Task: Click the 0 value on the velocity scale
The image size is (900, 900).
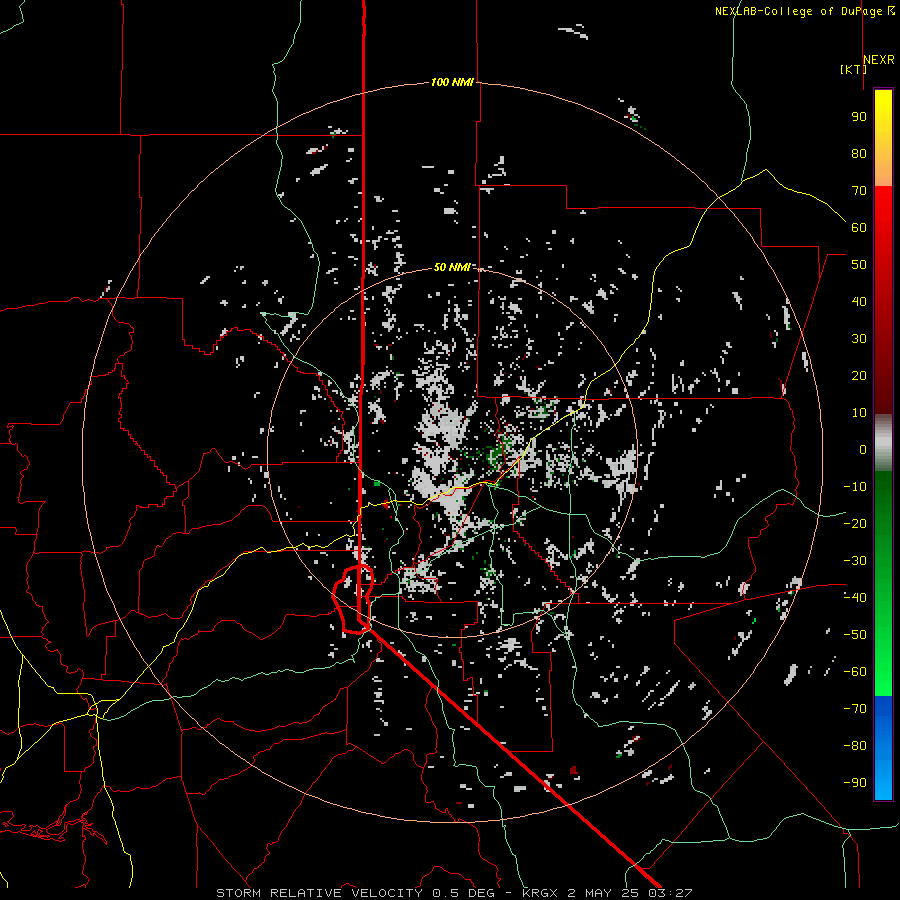Action: pyautogui.click(x=863, y=450)
